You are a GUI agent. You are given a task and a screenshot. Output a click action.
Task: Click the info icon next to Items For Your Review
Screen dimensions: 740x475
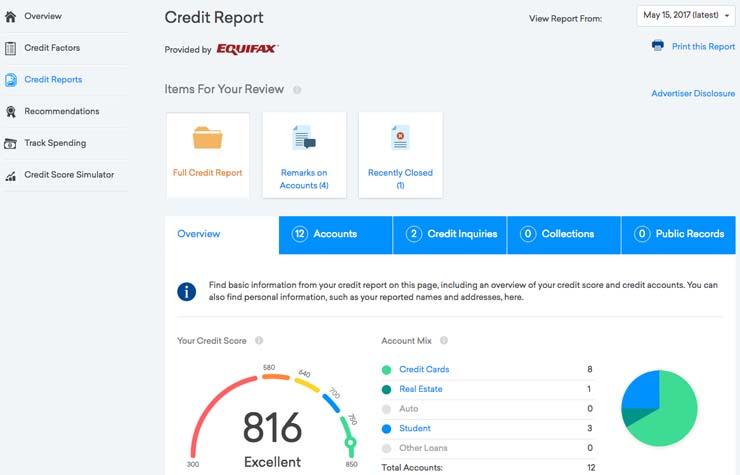(x=297, y=90)
